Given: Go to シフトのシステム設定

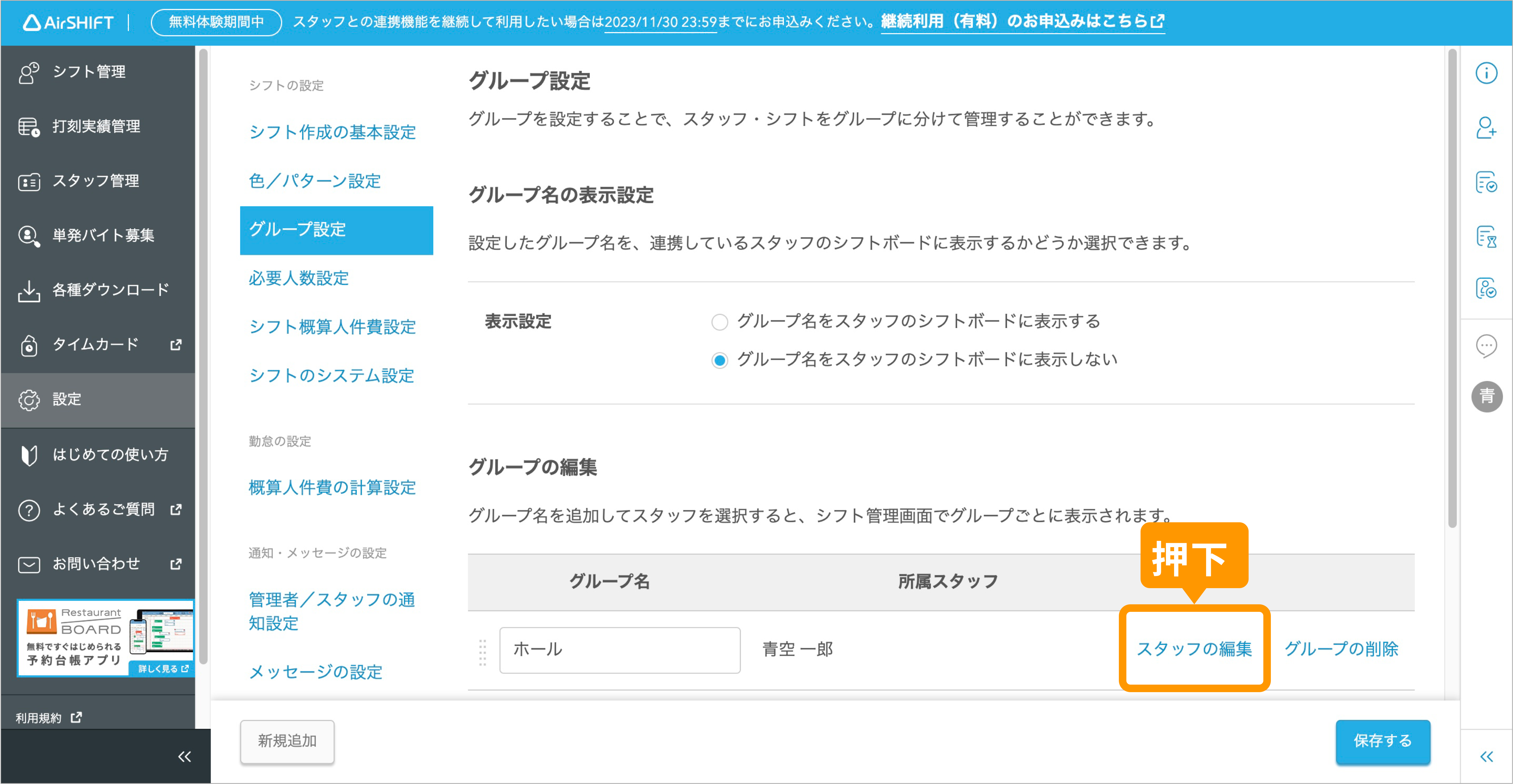Looking at the screenshot, I should pyautogui.click(x=332, y=376).
